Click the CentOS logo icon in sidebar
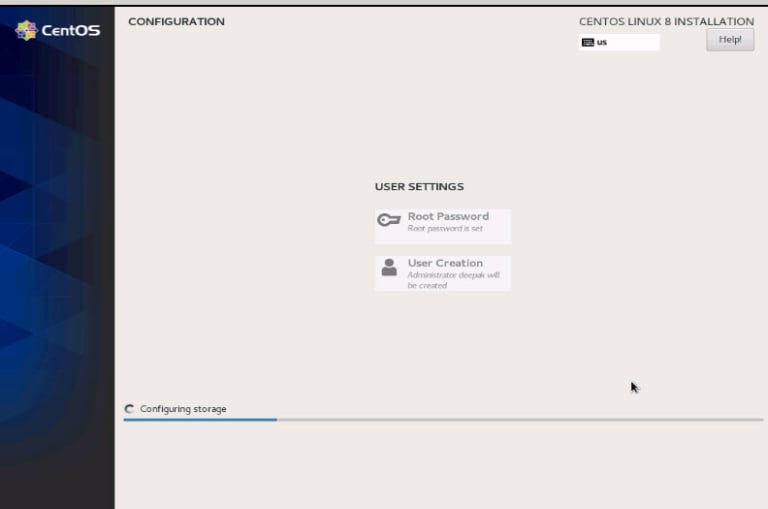The height and width of the screenshot is (509, 768). click(x=26, y=30)
